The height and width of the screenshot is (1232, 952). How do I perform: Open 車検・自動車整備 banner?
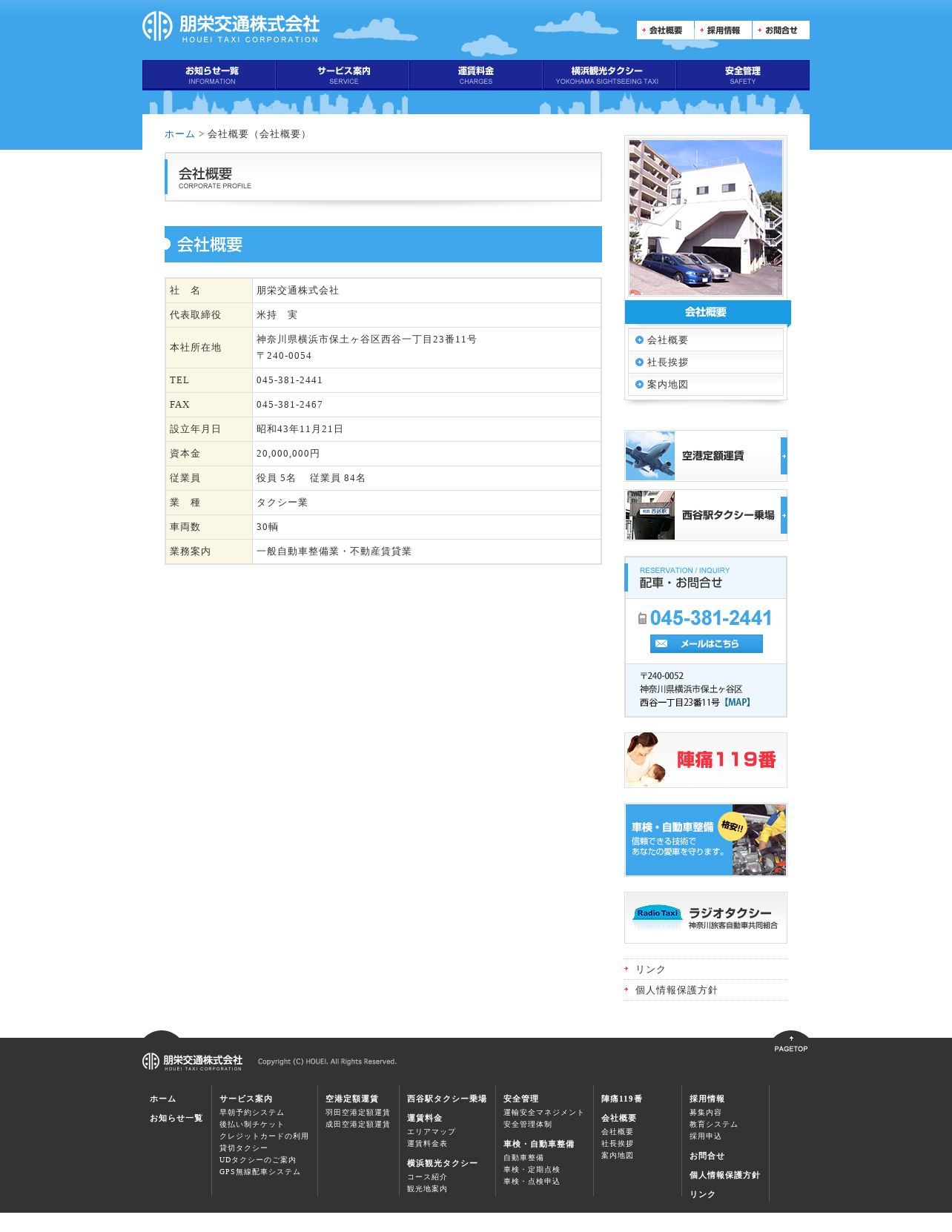pyautogui.click(x=706, y=840)
